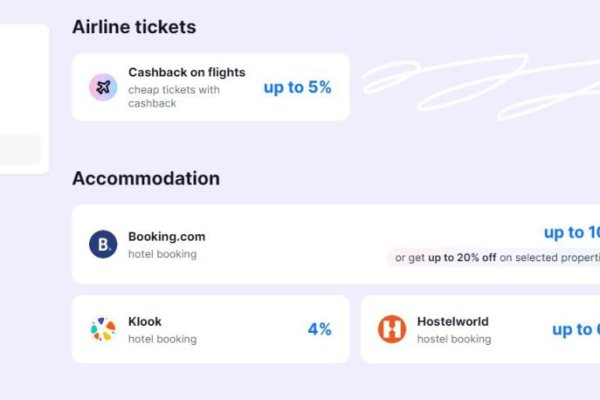Click the Booking.com cashback rate text
The width and height of the screenshot is (600, 400).
click(572, 233)
